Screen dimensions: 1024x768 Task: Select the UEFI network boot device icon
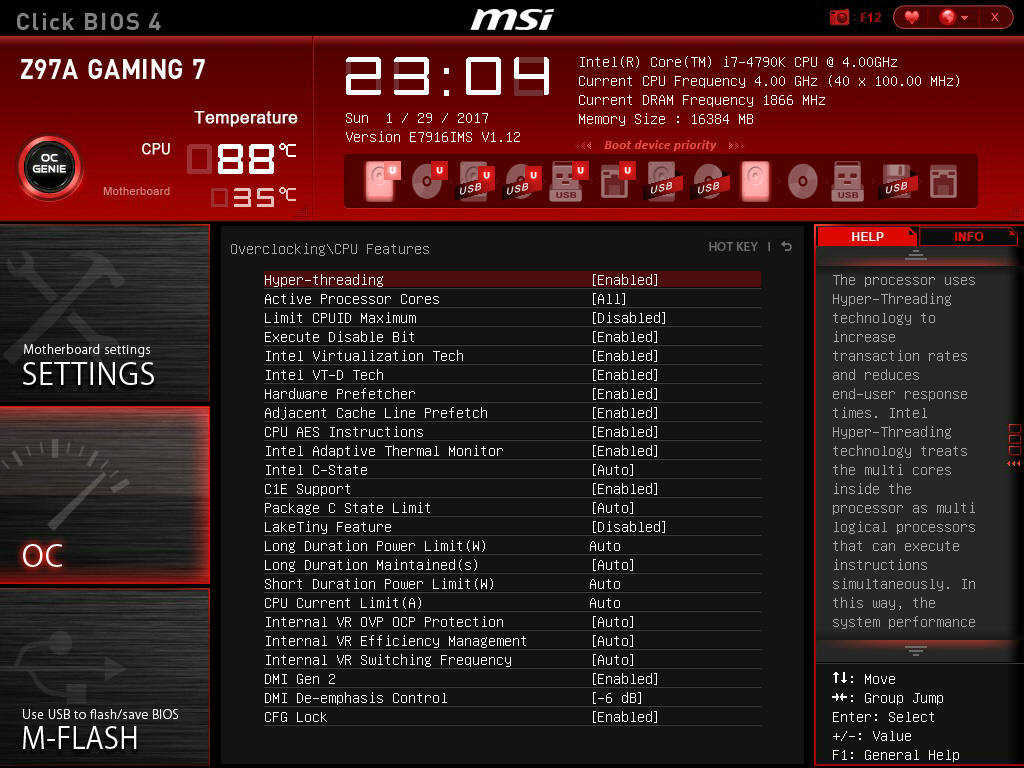click(x=615, y=181)
